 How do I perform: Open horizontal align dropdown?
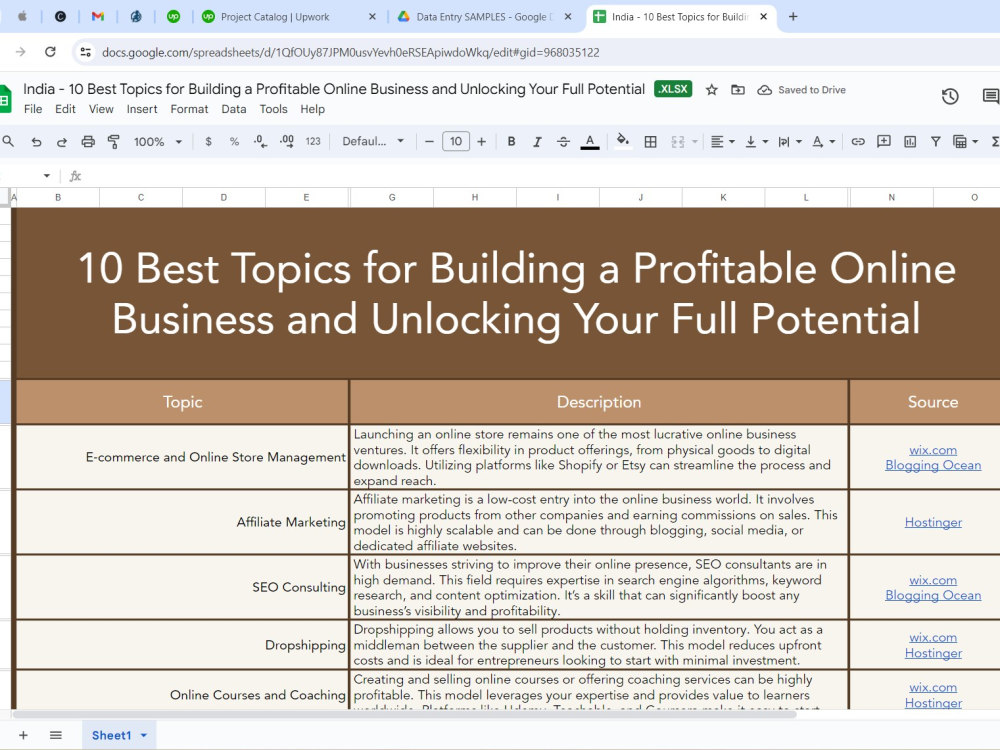723,142
